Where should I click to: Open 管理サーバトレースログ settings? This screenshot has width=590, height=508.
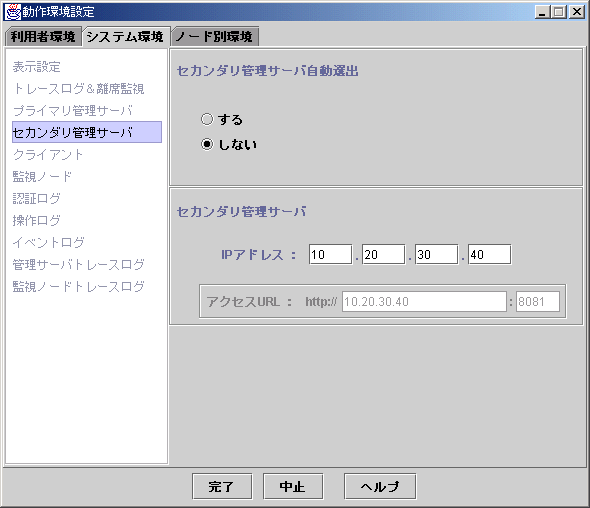(78, 264)
